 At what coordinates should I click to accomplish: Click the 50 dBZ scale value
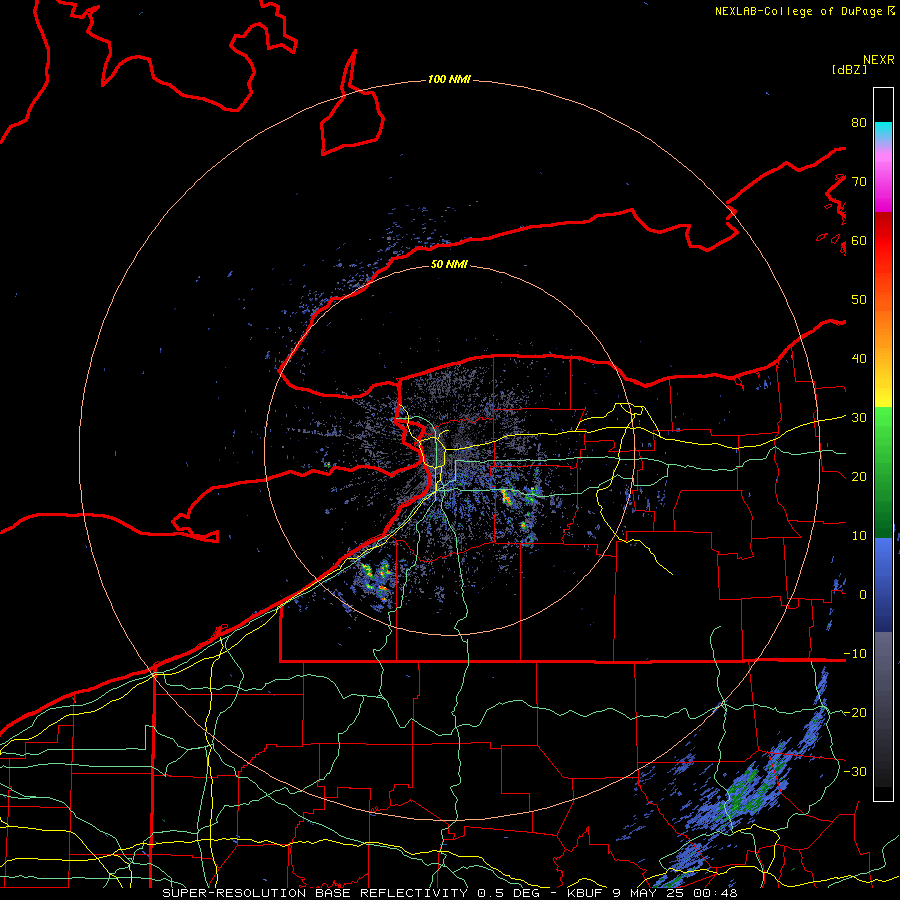(859, 300)
